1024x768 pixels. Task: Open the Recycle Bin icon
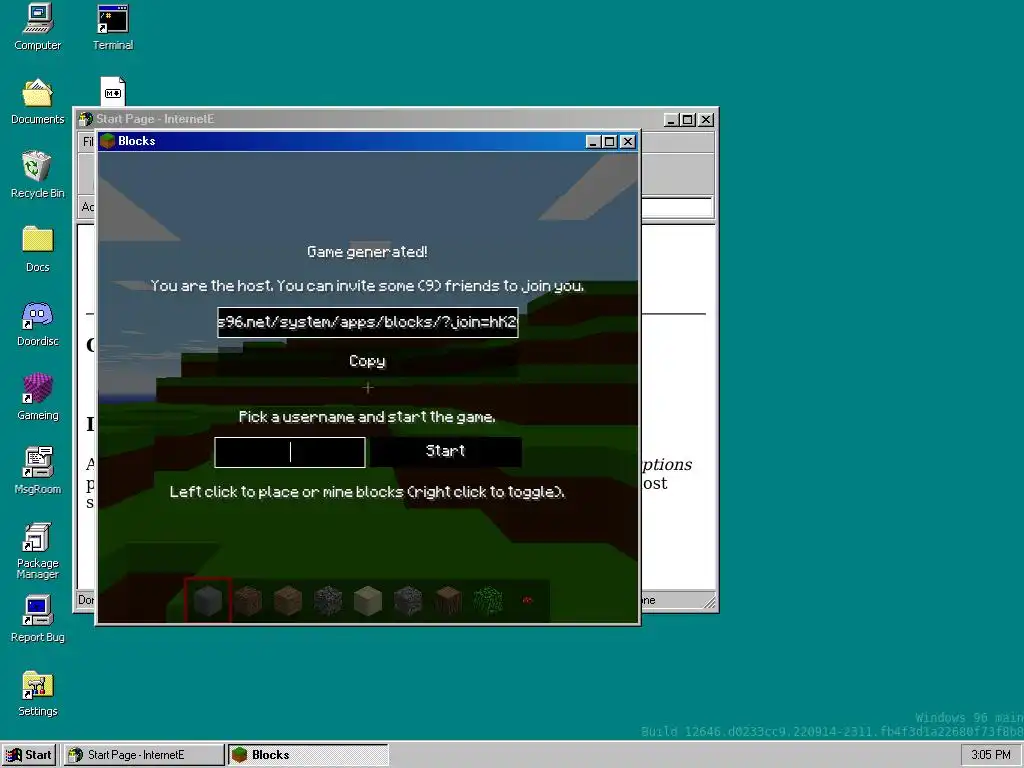(37, 175)
